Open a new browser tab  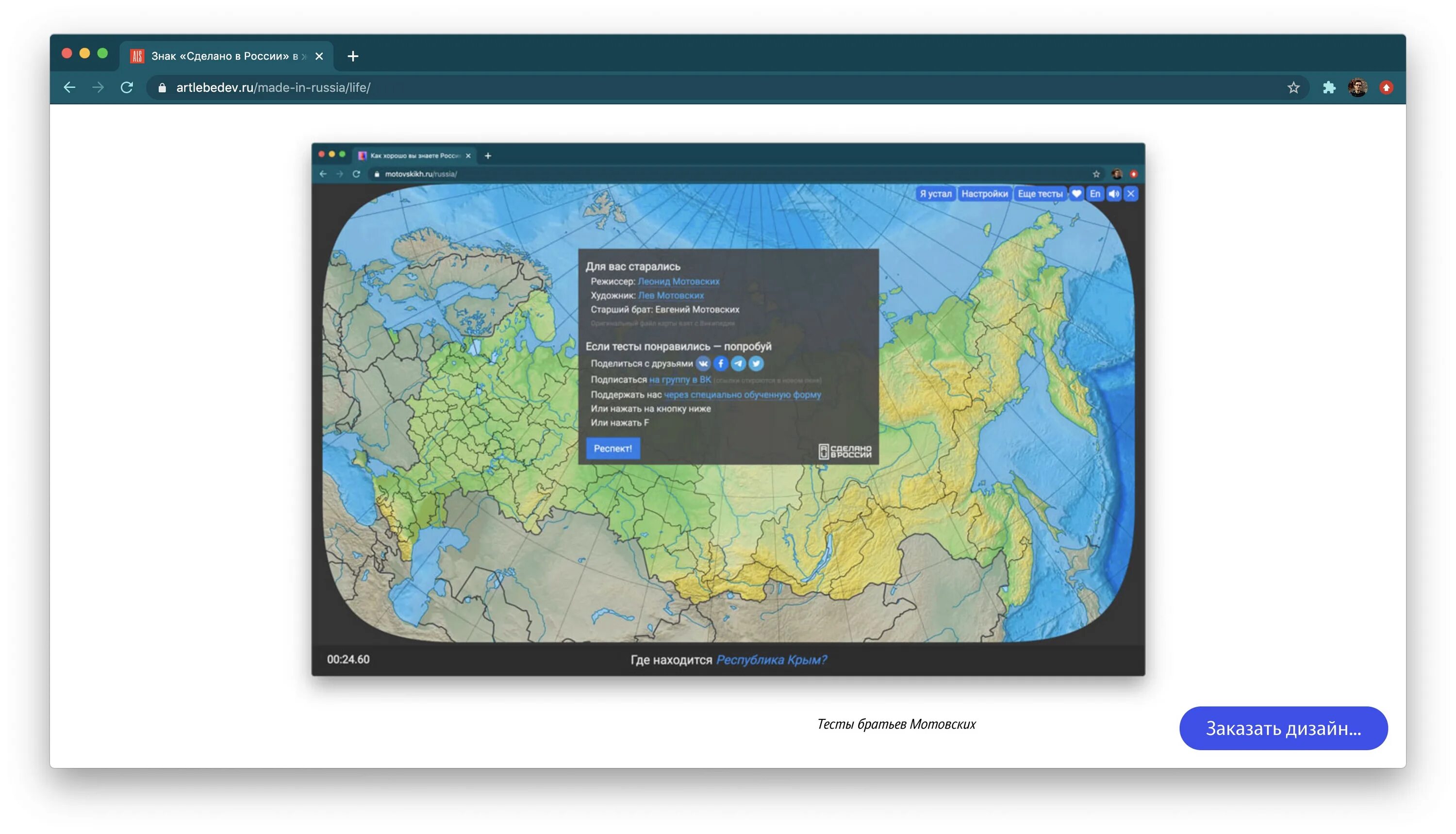tap(353, 56)
